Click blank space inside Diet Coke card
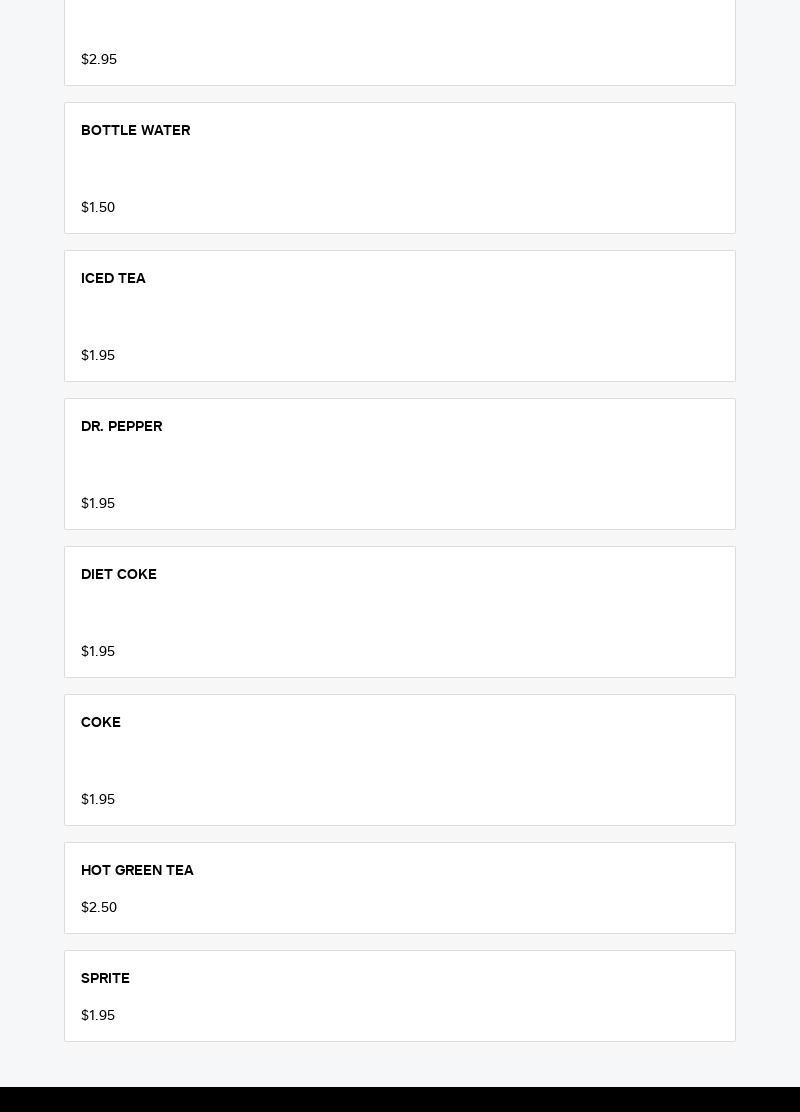The height and width of the screenshot is (1112, 800). coord(450,612)
